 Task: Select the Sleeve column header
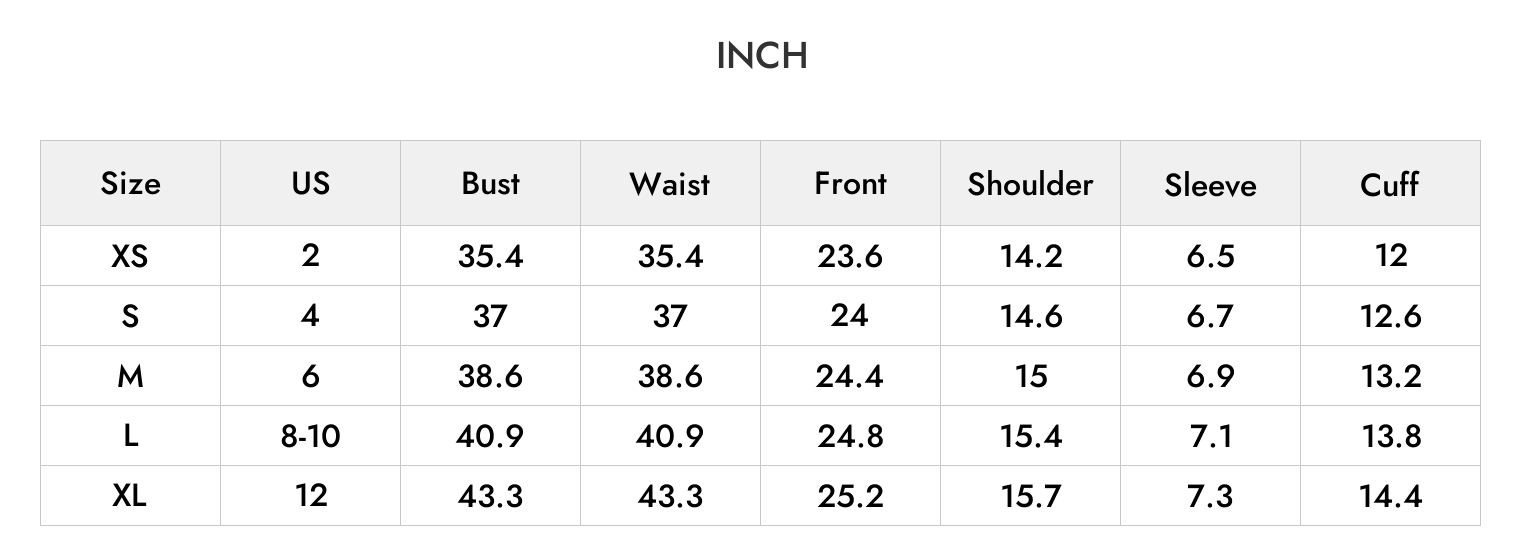[x=1210, y=185]
